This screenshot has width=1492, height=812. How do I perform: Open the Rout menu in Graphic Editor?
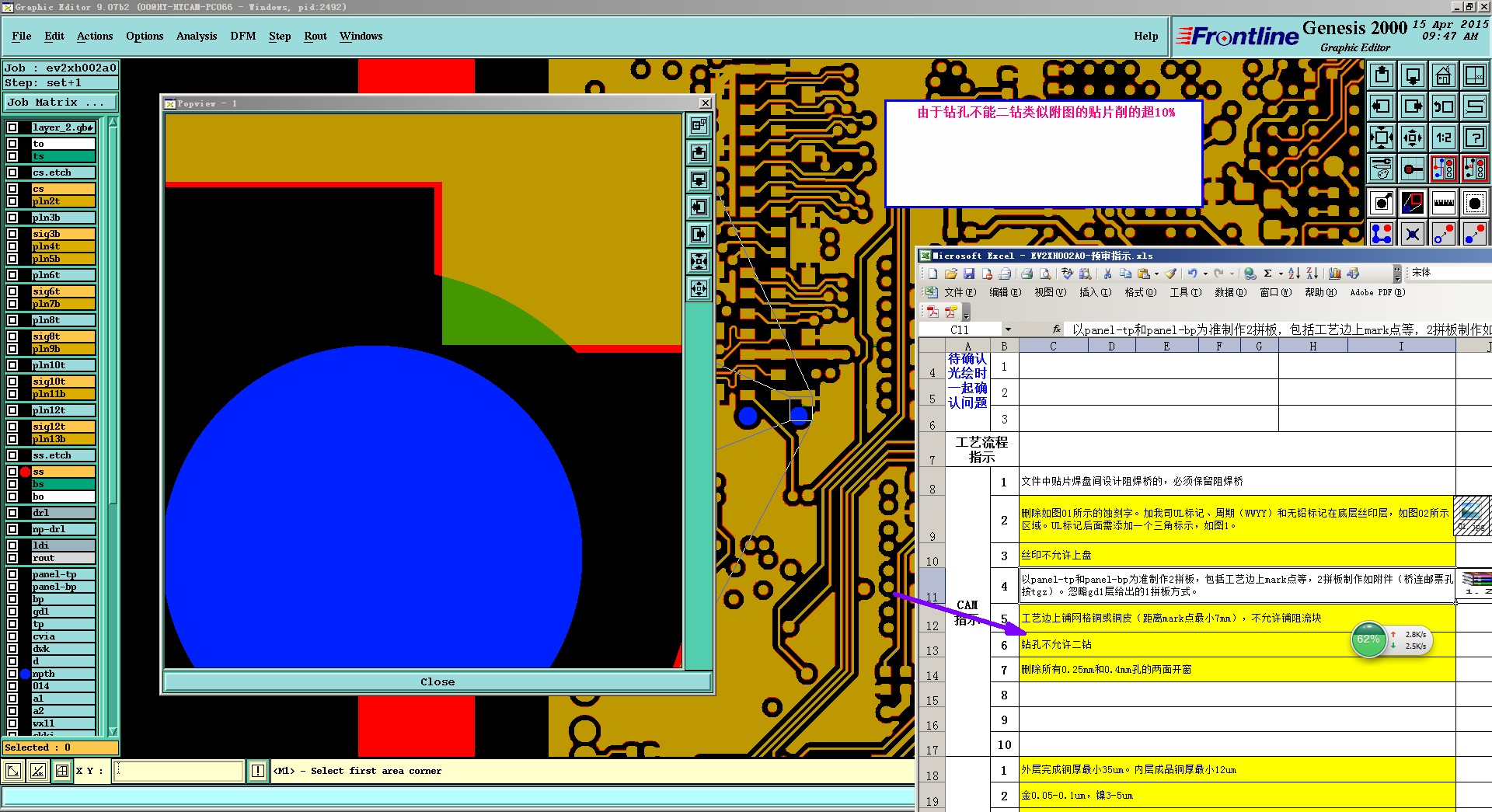(x=315, y=36)
